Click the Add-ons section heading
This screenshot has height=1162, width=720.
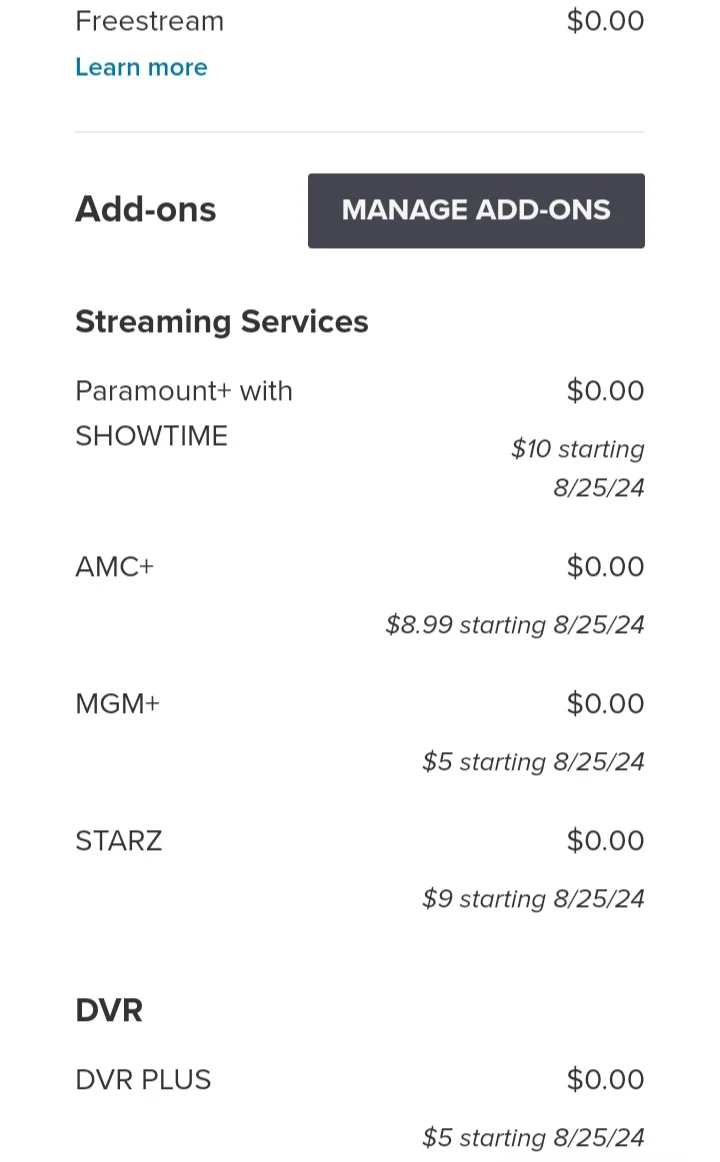146,210
